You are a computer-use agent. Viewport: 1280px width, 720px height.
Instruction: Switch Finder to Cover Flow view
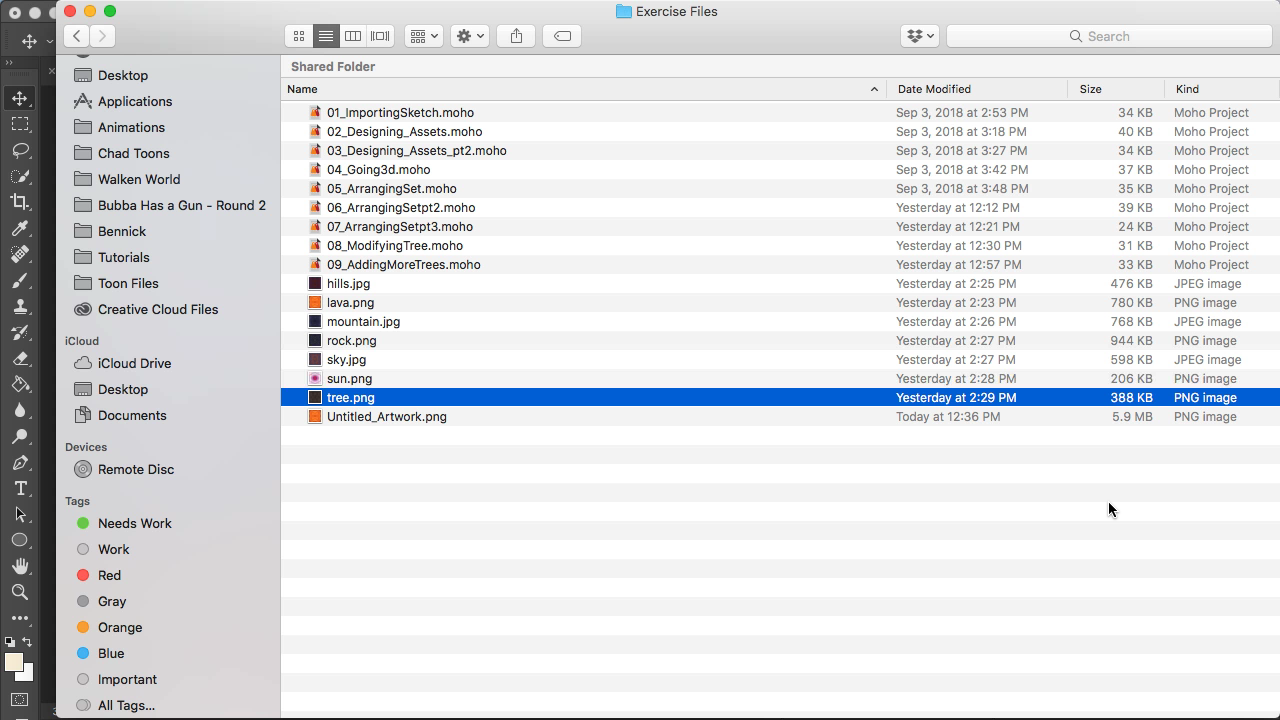coord(380,36)
